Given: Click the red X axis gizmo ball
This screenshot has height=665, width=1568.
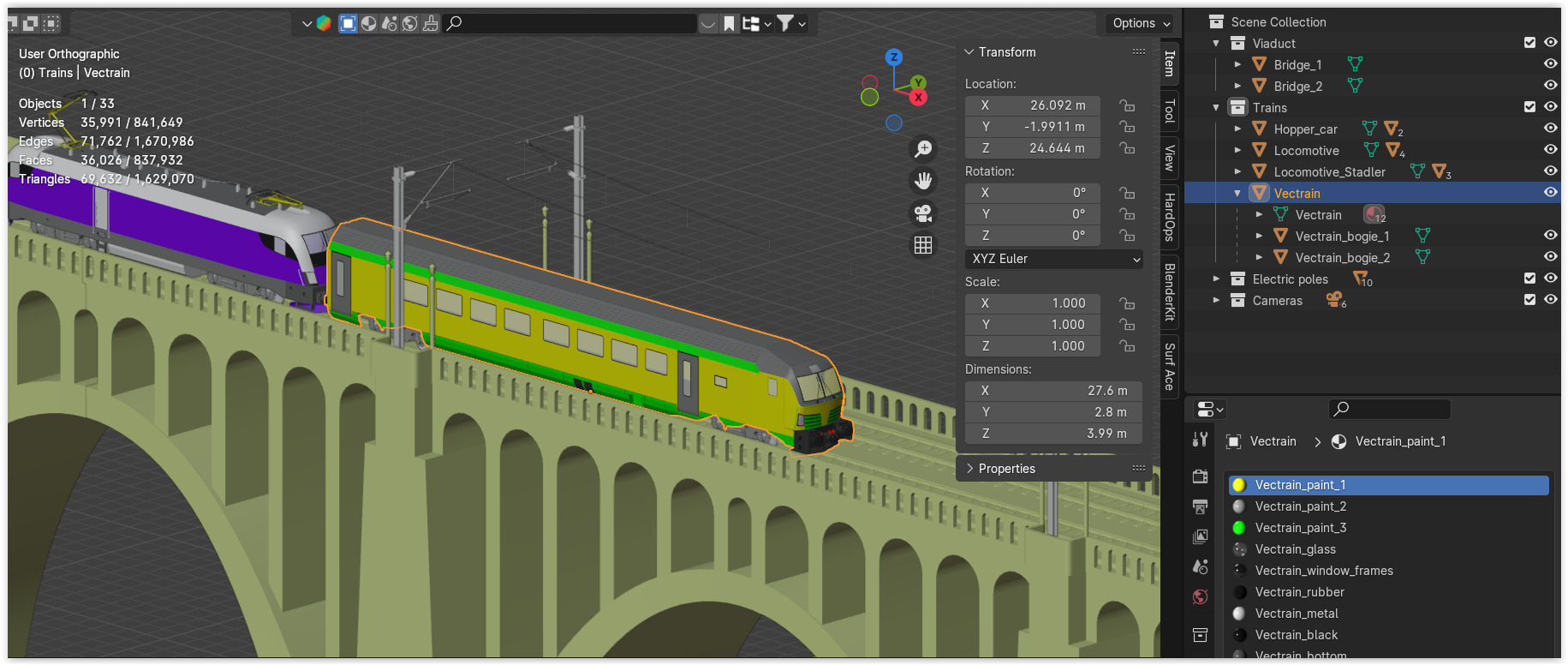Looking at the screenshot, I should [918, 97].
